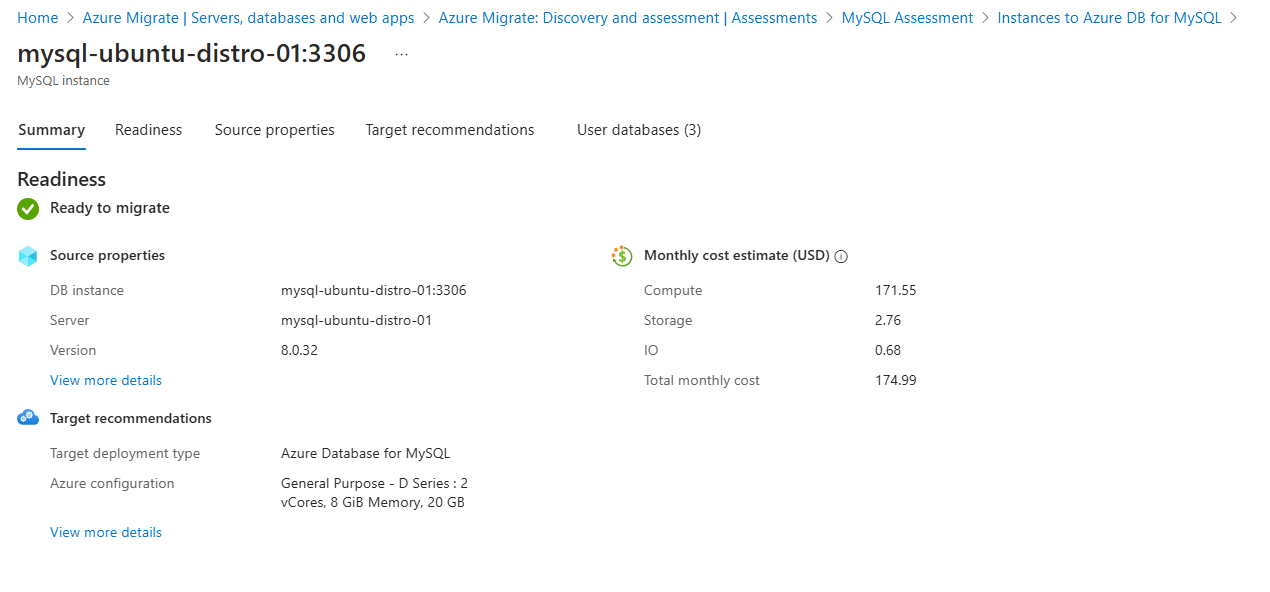Click the Monthly cost estimate dollar icon

621,255
